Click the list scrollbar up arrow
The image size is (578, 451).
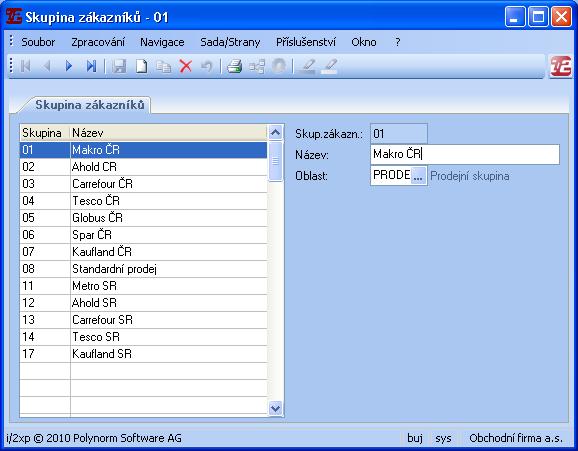click(275, 132)
